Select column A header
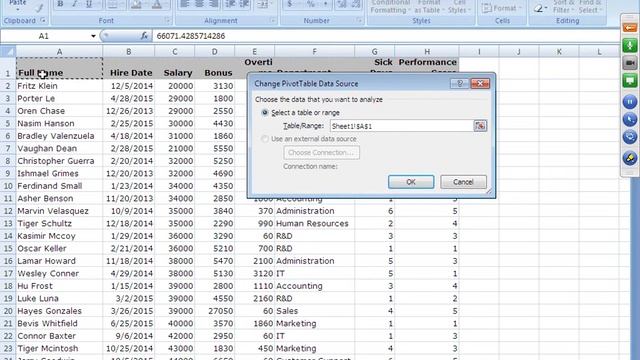This screenshot has height=360, width=640. coord(59,51)
